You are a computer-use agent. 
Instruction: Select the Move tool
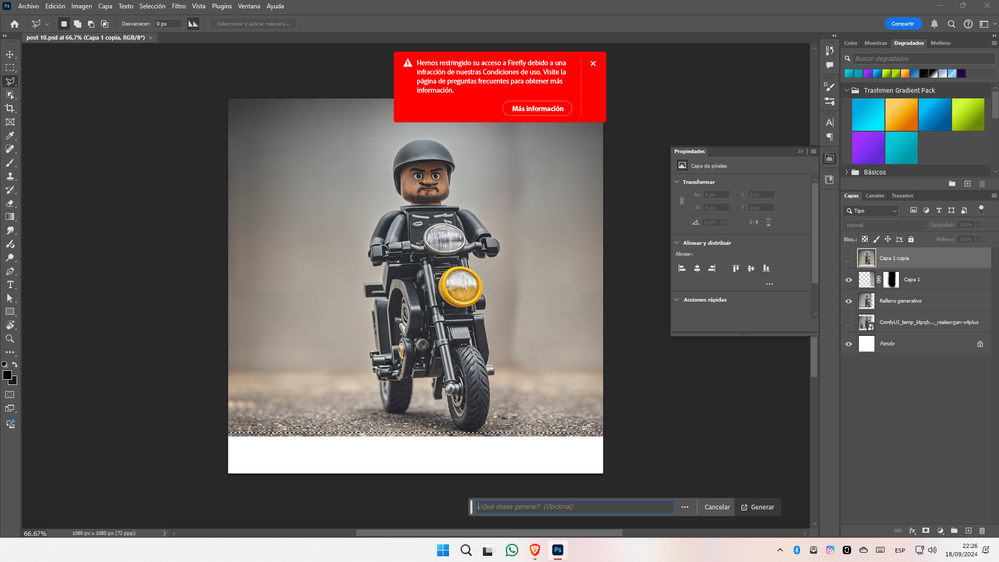[x=10, y=54]
